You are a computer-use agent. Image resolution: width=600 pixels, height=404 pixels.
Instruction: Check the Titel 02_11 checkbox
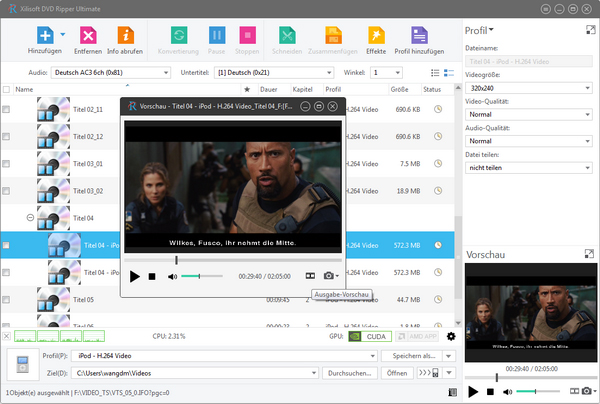6,109
